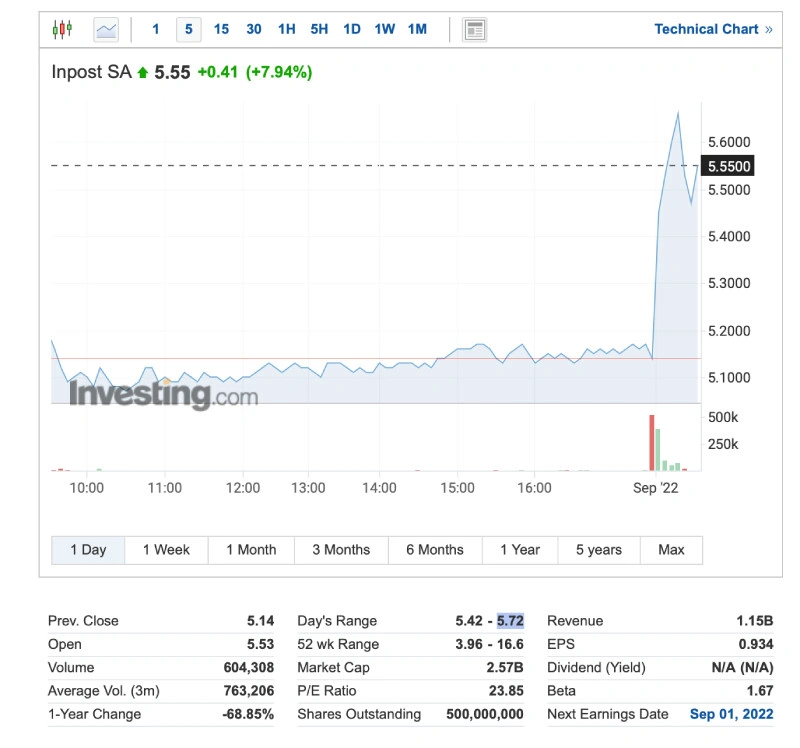Click the Shares Outstanding value 500,000,000
The width and height of the screenshot is (800, 748).
485,714
